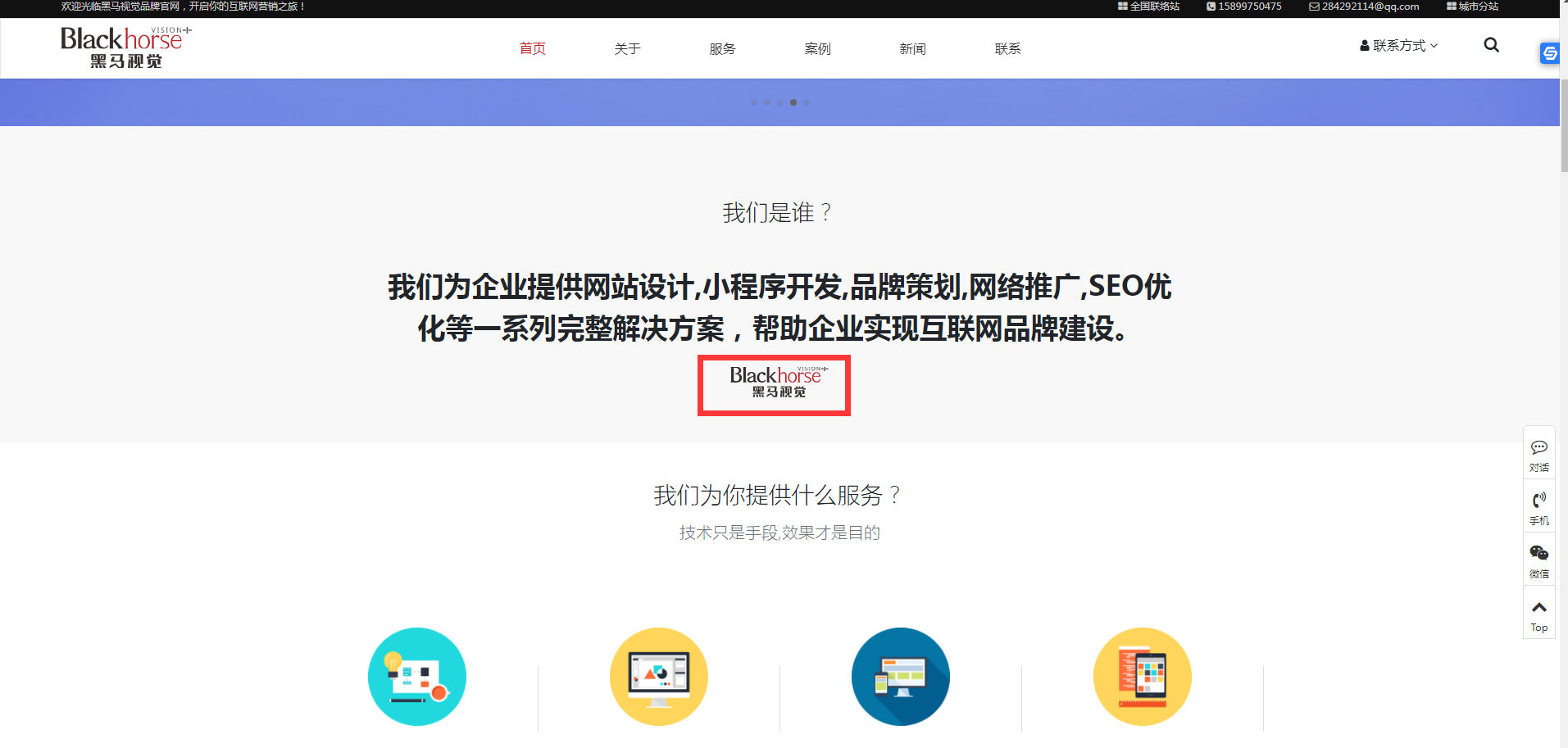Click the magnifier search icon in header
Viewport: 1568px width, 748px height.
pos(1491,45)
